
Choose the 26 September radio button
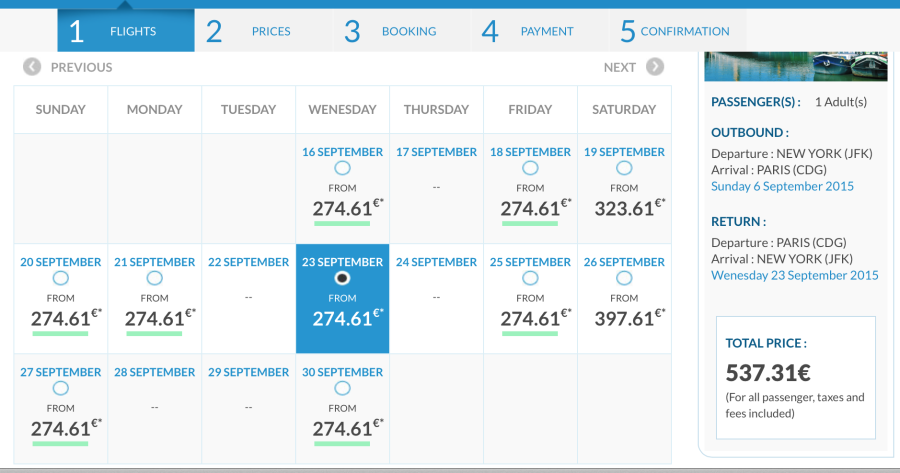pos(624,278)
